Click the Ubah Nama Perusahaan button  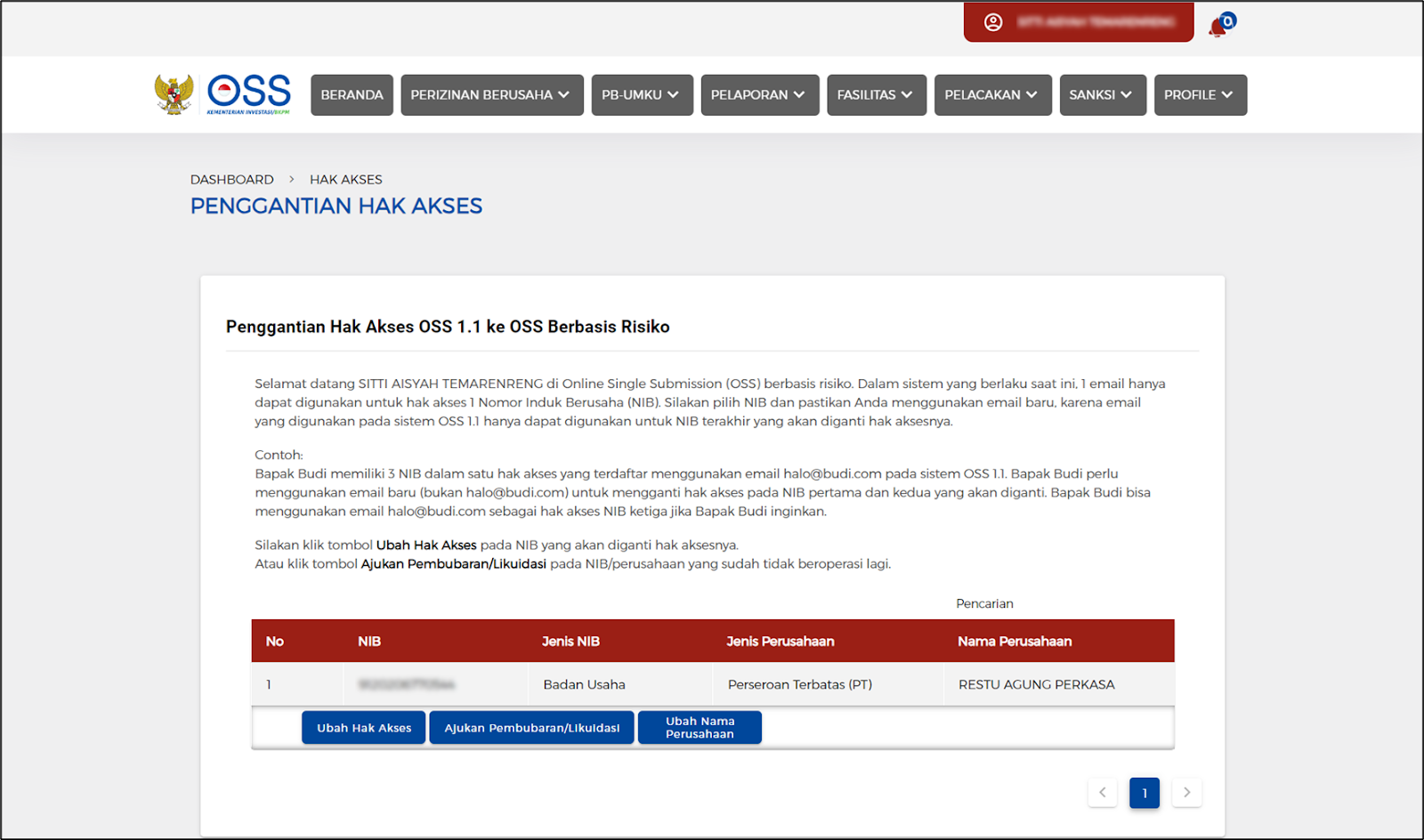[x=700, y=727]
